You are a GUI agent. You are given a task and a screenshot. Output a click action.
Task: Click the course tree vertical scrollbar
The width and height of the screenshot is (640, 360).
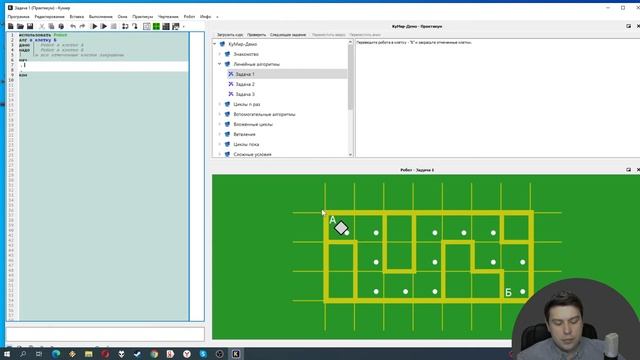[x=350, y=78]
